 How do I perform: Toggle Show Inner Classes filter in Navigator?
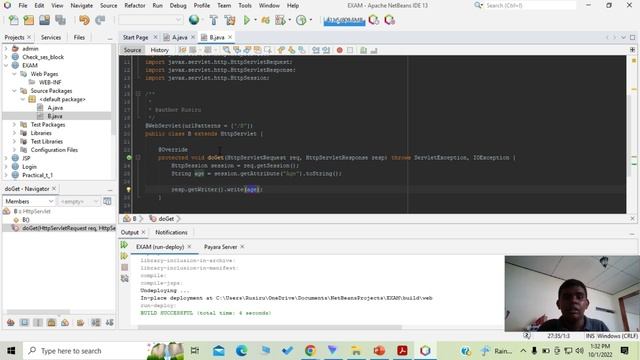point(65,322)
